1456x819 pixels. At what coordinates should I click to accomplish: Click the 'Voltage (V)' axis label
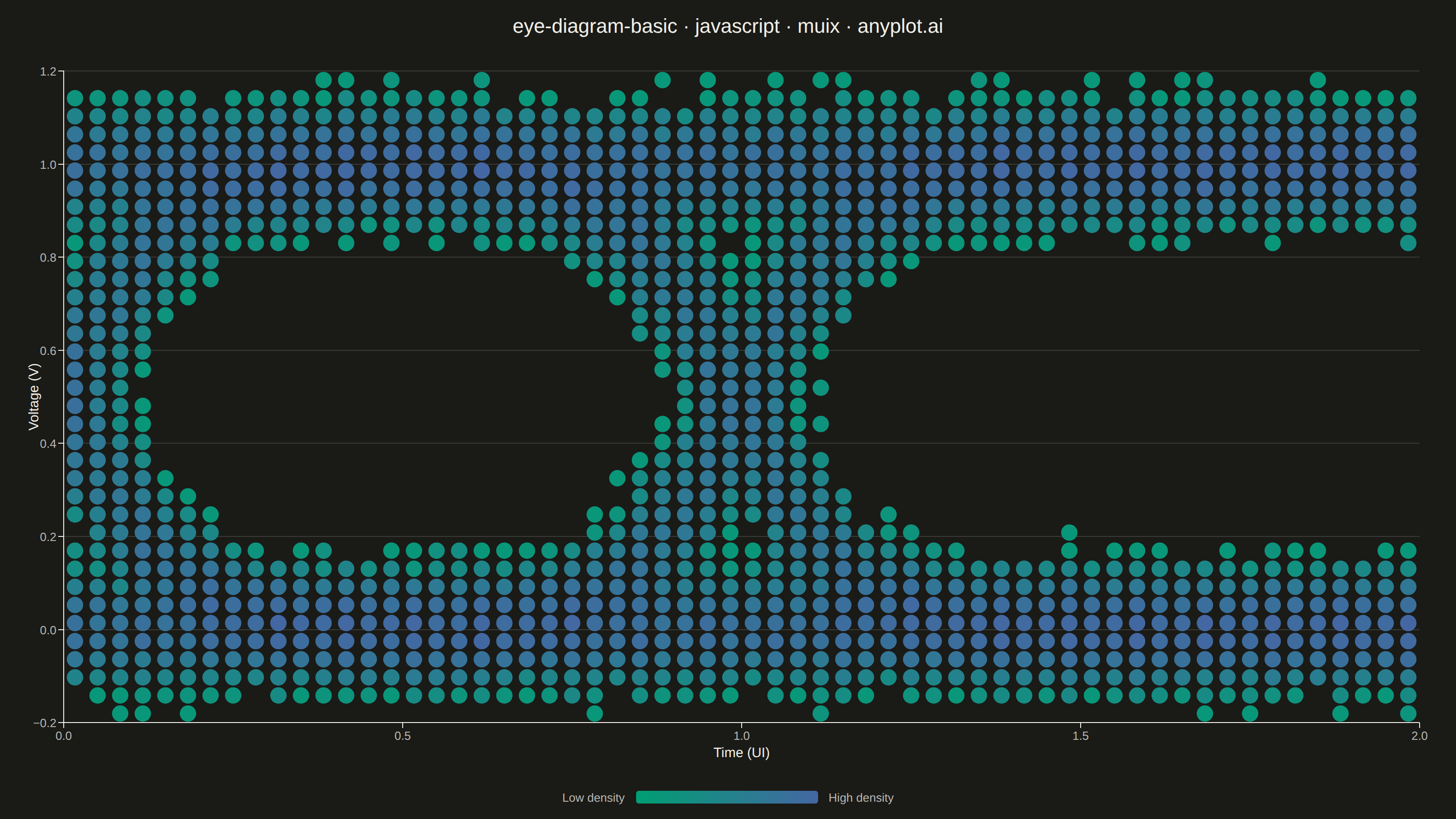(x=34, y=397)
